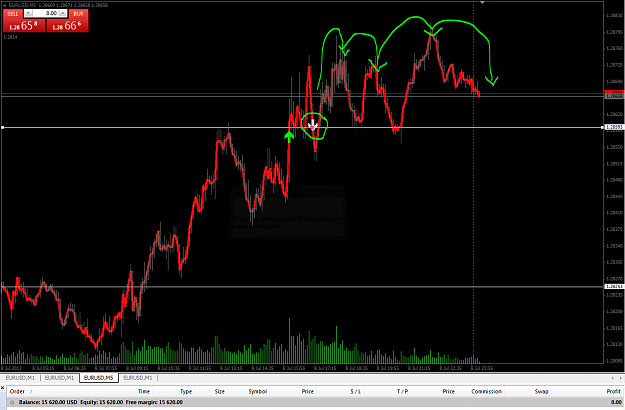Click the buy price tile 1.28 66
Screen dimensions: 625x410
point(67,26)
